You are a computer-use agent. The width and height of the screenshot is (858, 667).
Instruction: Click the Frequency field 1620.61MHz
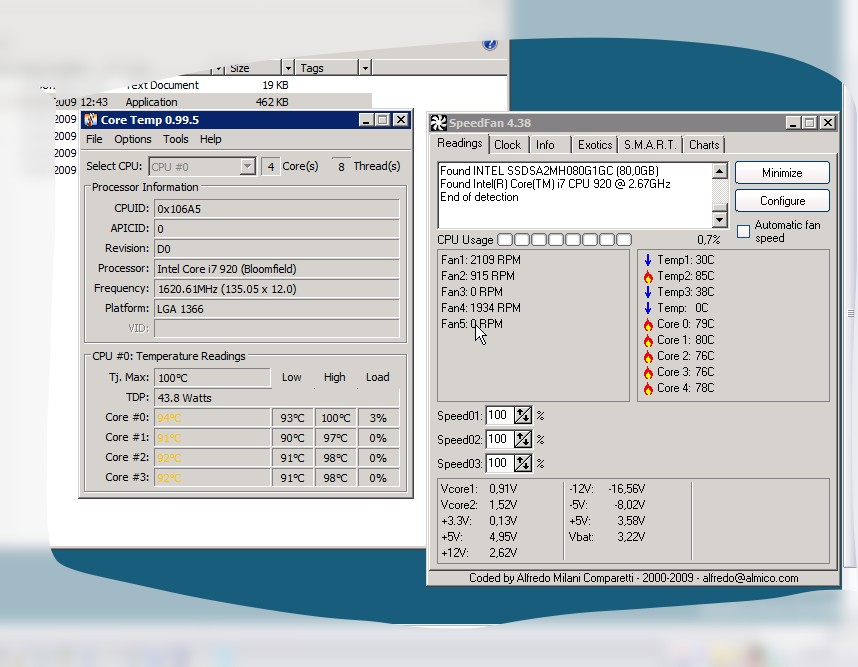(x=276, y=289)
